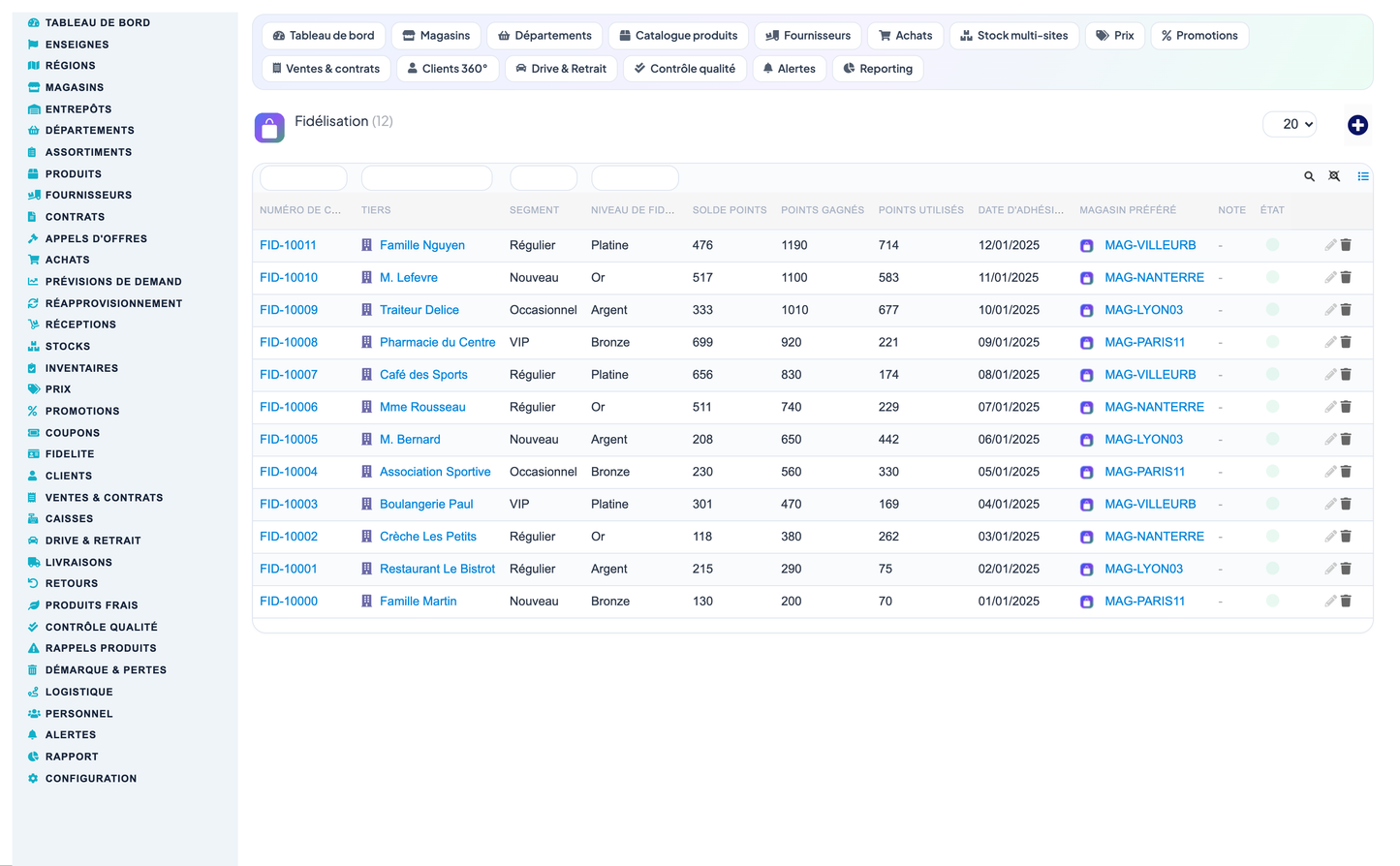The image size is (1400, 866).
Task: Open the Association Sportive tiers link
Action: pyautogui.click(x=435, y=472)
